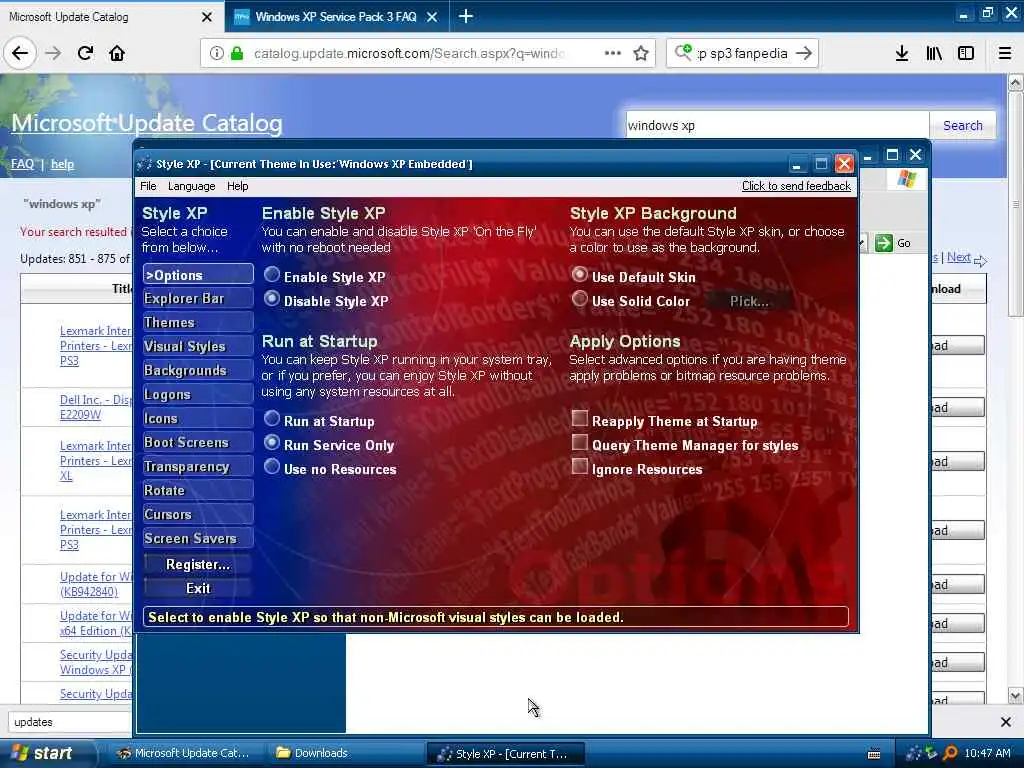The width and height of the screenshot is (1024, 768).
Task: Toggle the sidebar icon in browser toolbar
Action: 966,54
